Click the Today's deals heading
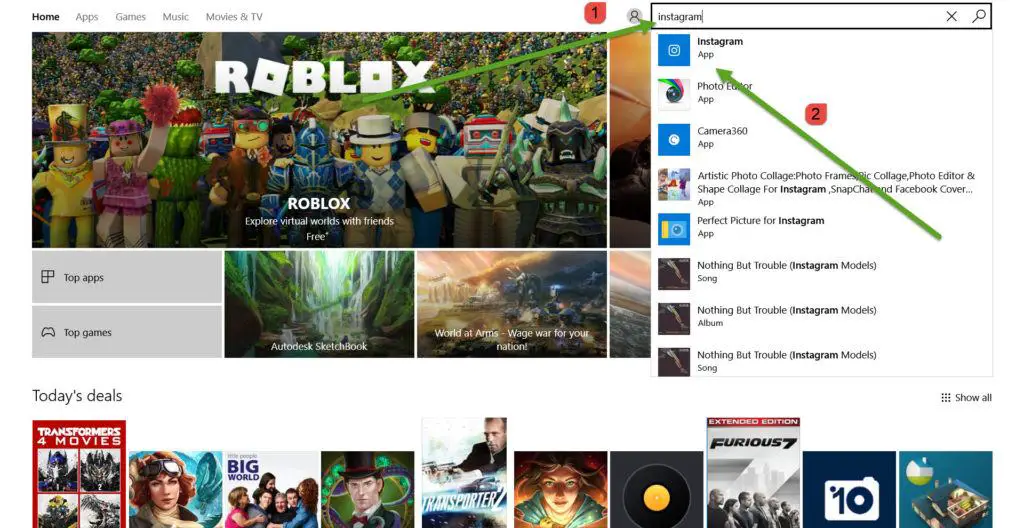The width and height of the screenshot is (1024, 528). pos(77,396)
